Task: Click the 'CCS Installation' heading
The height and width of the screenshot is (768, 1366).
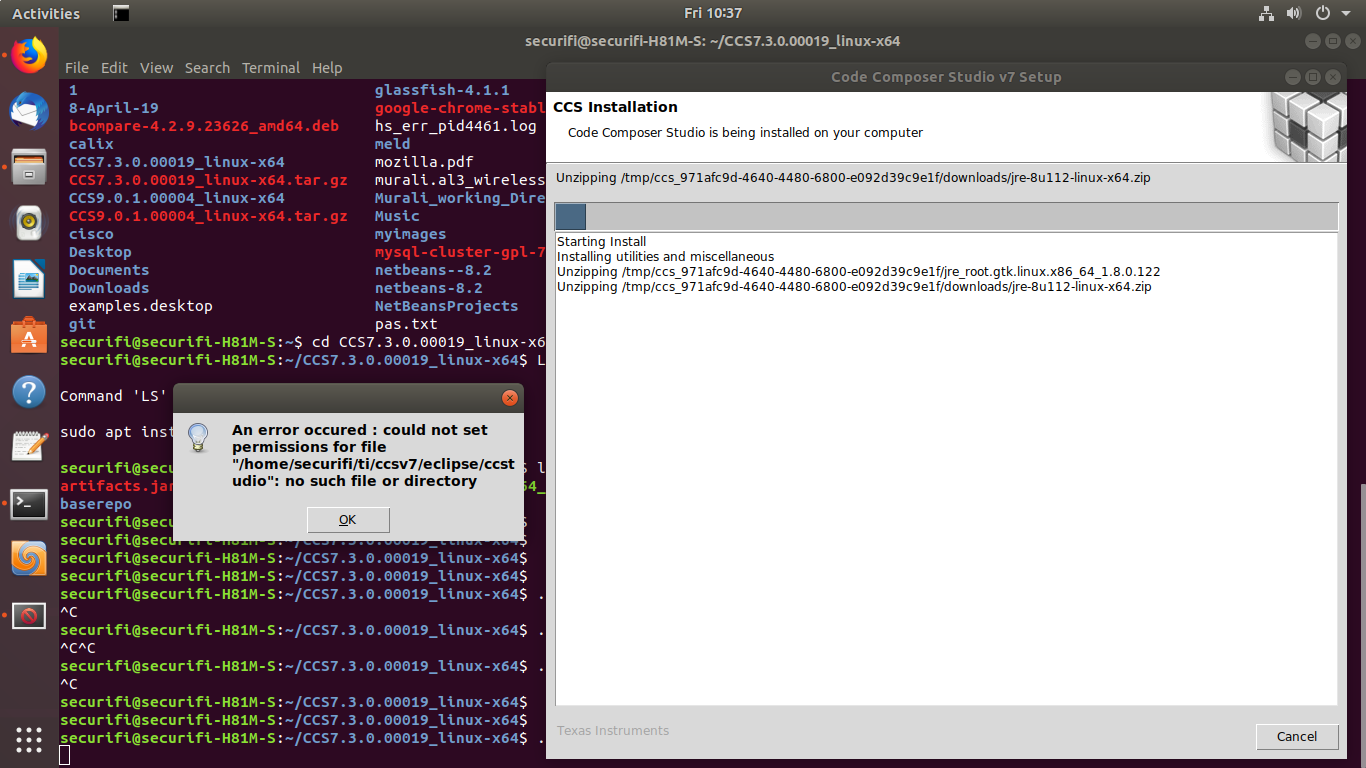Action: tap(615, 107)
